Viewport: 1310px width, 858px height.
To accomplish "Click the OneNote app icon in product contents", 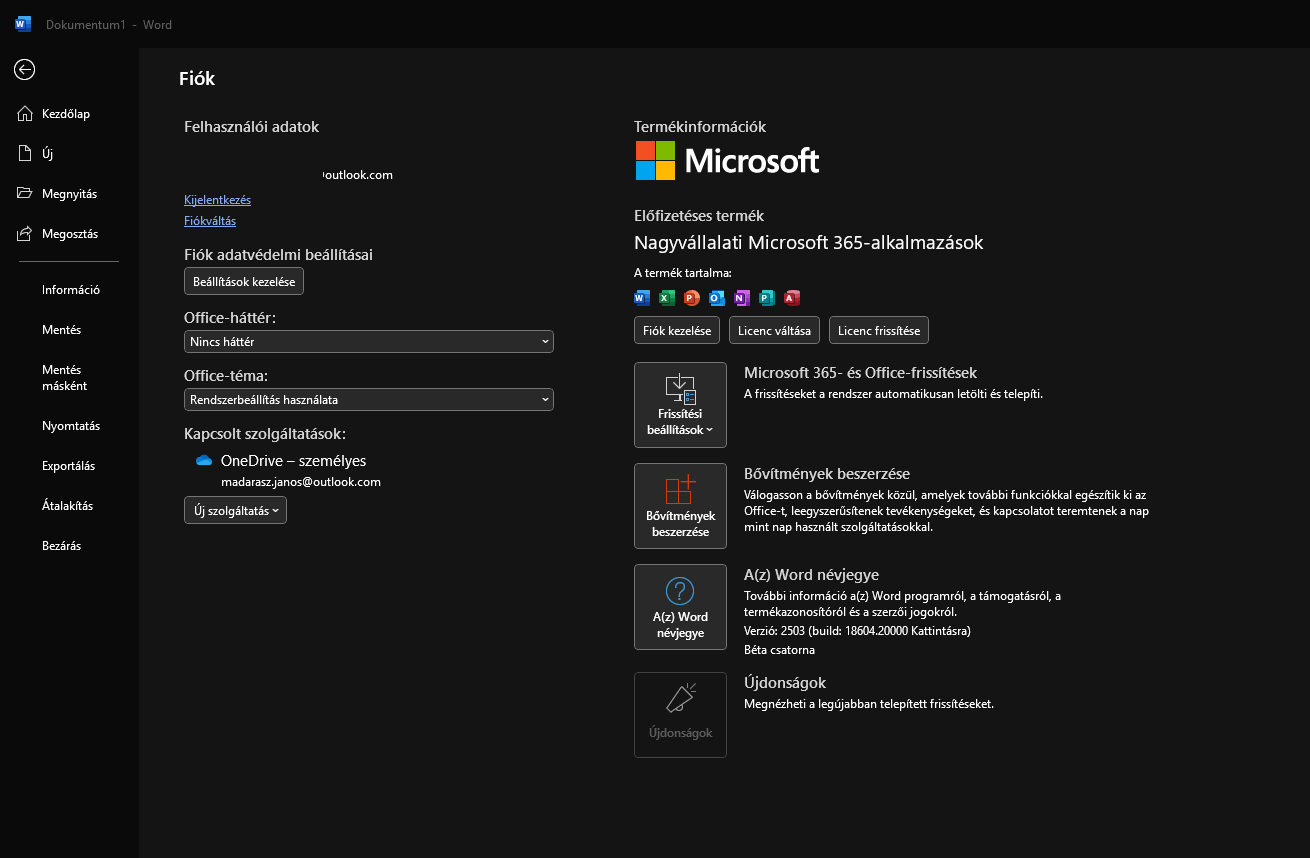I will (742, 297).
